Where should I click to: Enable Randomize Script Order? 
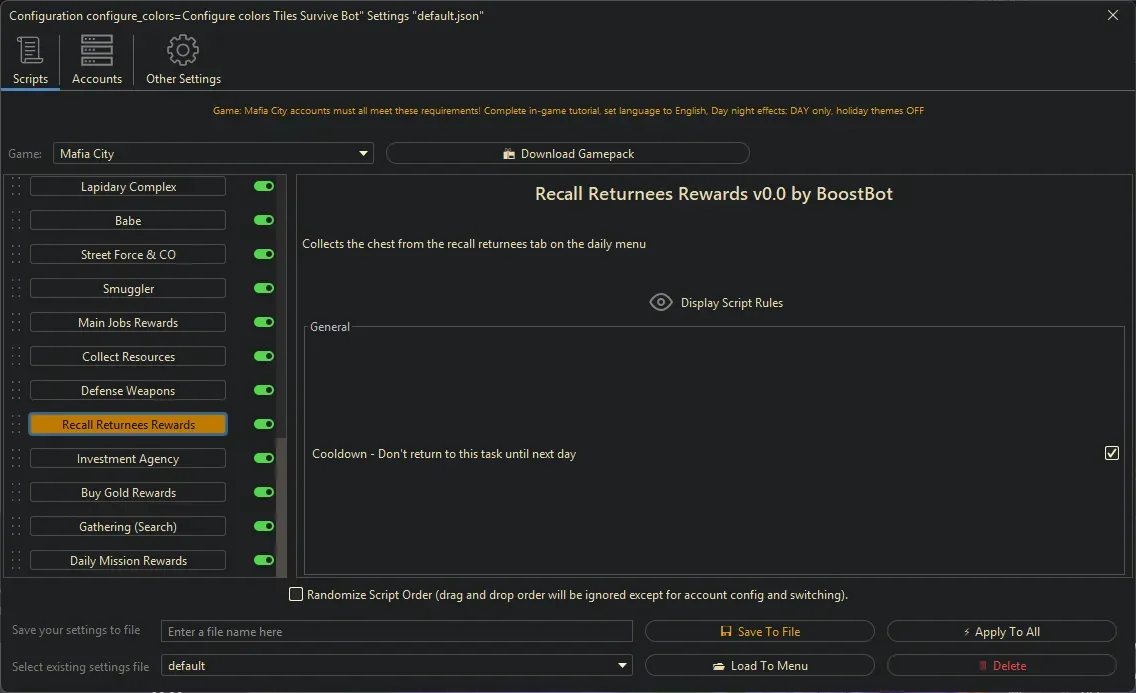coord(296,594)
